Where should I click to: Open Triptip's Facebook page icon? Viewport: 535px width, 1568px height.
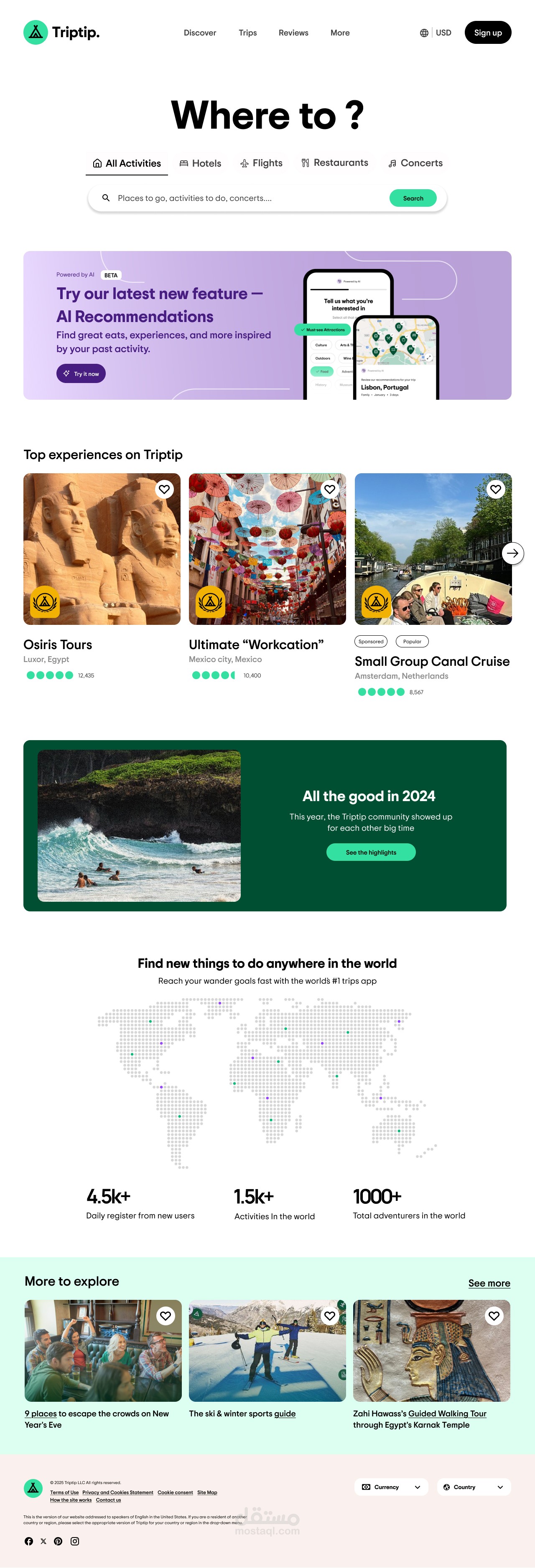click(x=29, y=1541)
